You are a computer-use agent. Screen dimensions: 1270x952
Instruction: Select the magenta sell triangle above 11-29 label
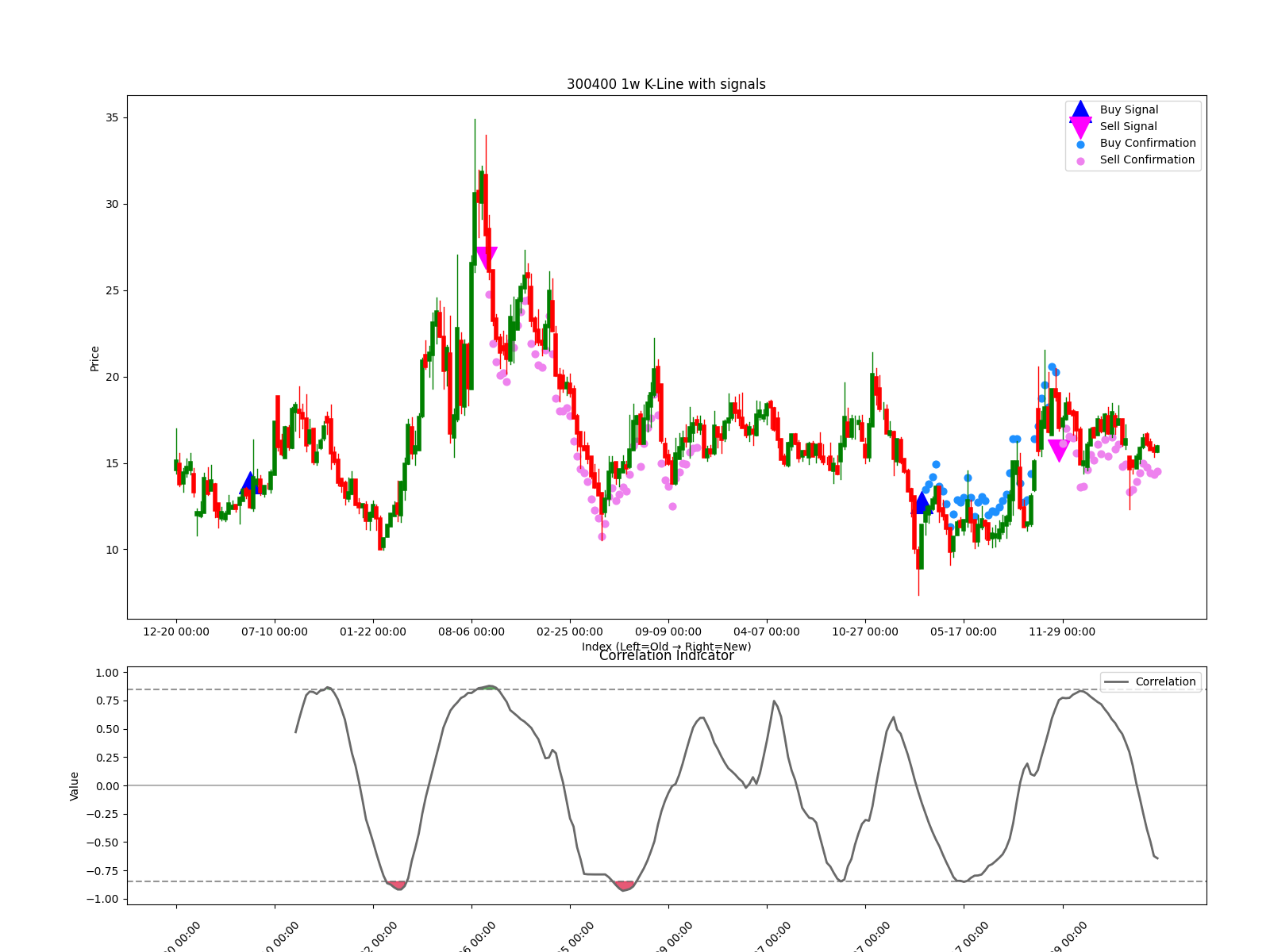click(1059, 451)
